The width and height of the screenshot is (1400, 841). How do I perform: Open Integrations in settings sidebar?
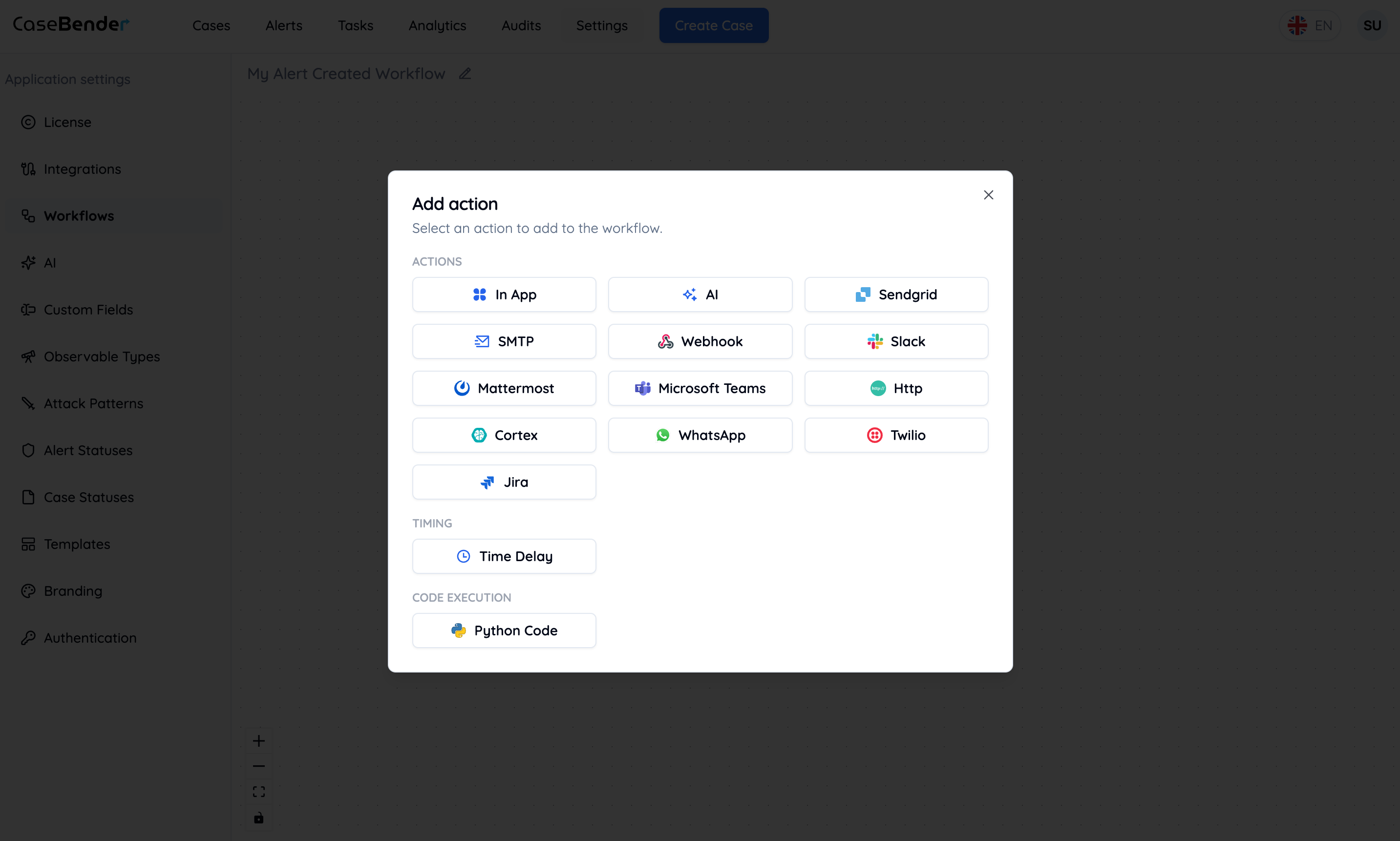point(82,169)
